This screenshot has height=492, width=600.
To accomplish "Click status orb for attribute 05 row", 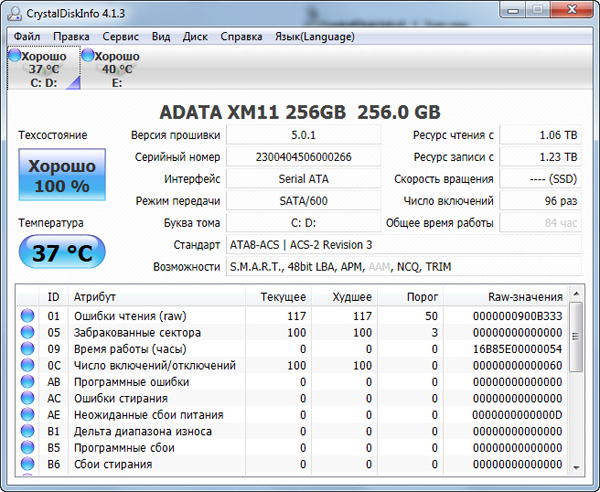I will click(27, 332).
